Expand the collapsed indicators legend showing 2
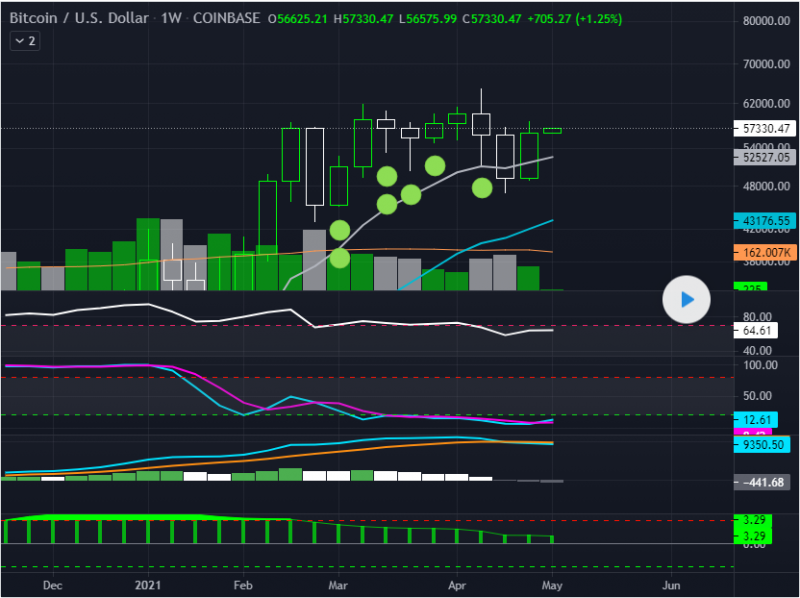The image size is (800, 598). pyautogui.click(x=25, y=41)
